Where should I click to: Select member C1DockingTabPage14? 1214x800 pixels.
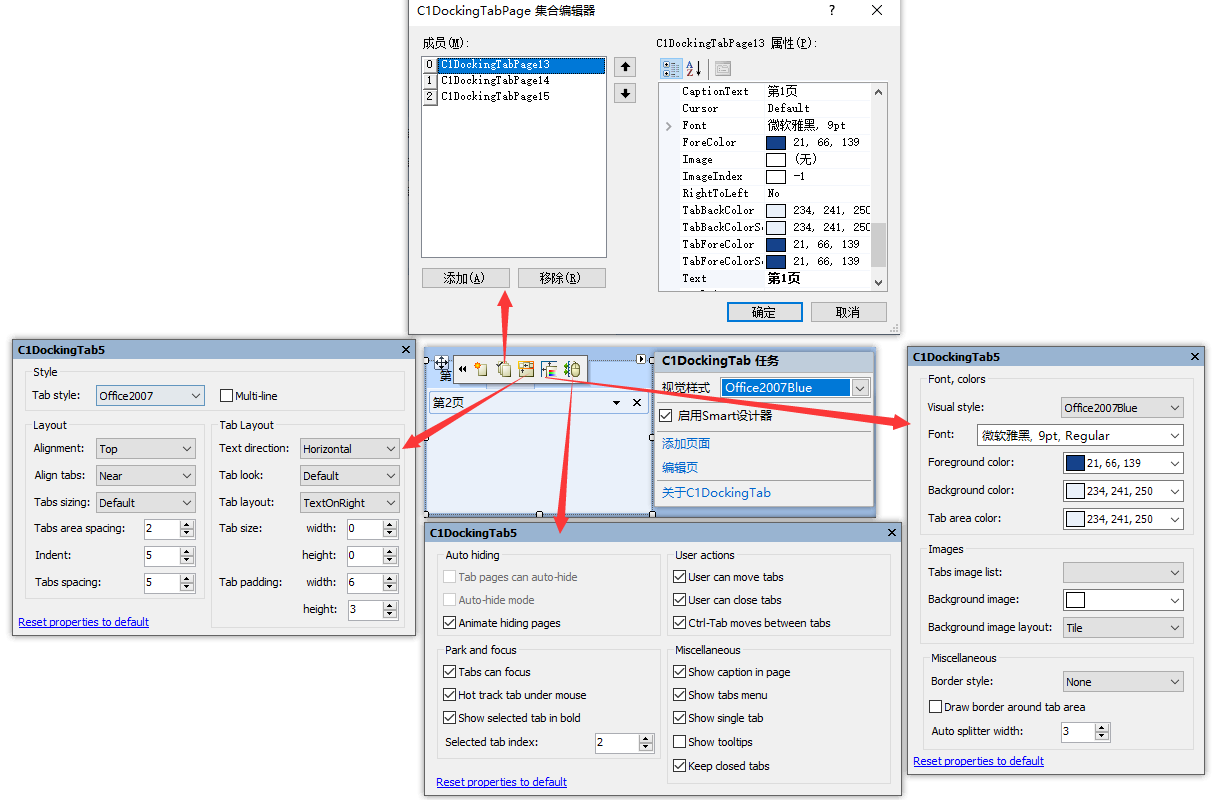tap(495, 80)
